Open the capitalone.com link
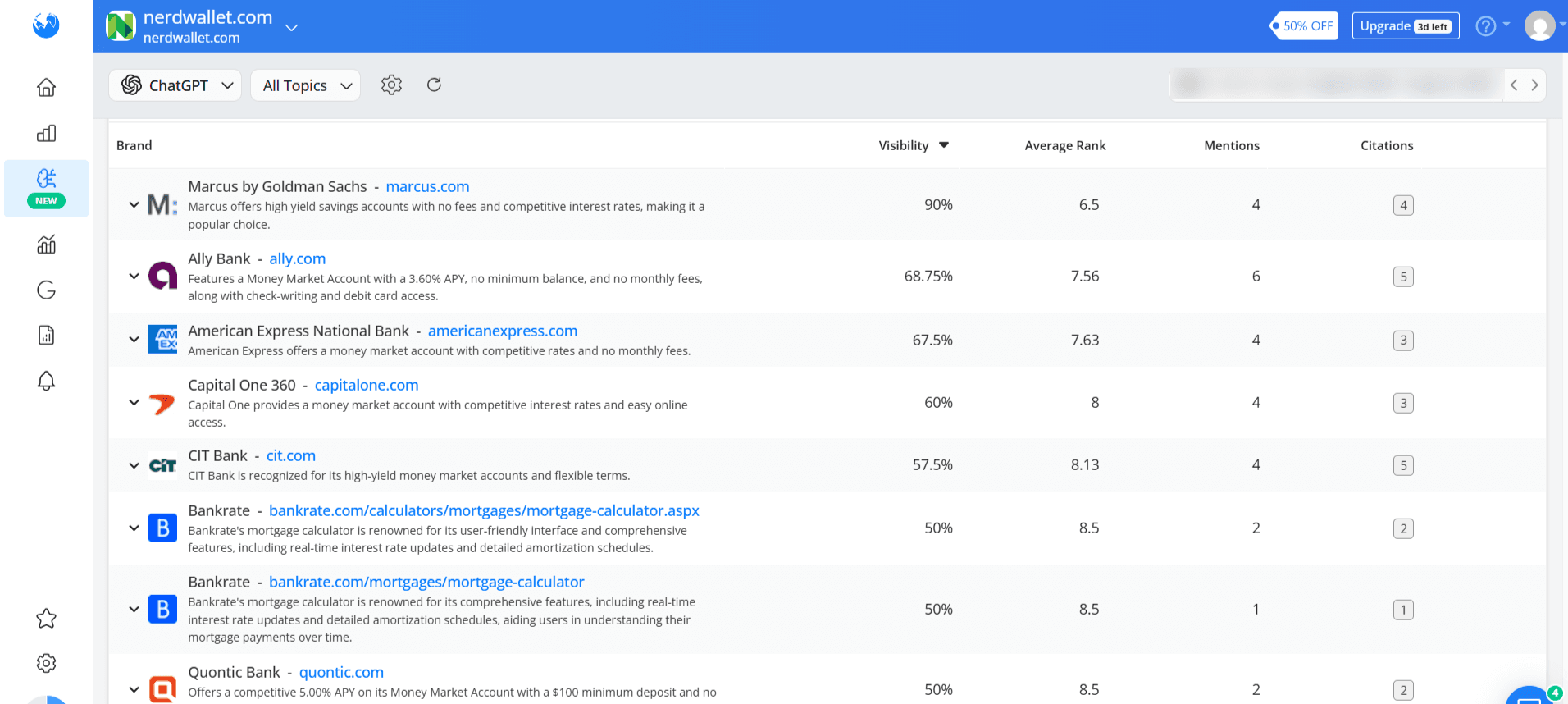 tap(367, 385)
